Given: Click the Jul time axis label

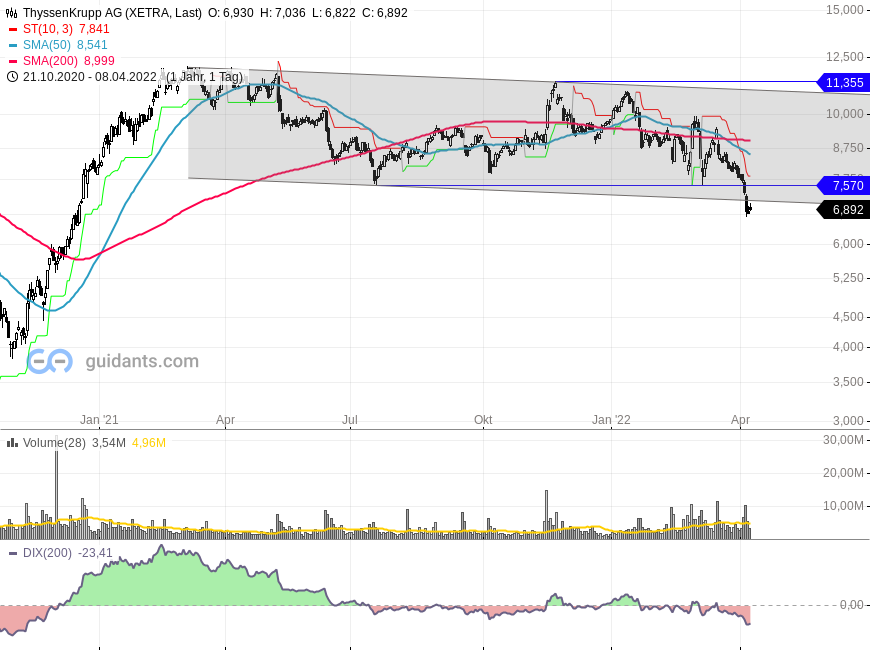Looking at the screenshot, I should (350, 420).
